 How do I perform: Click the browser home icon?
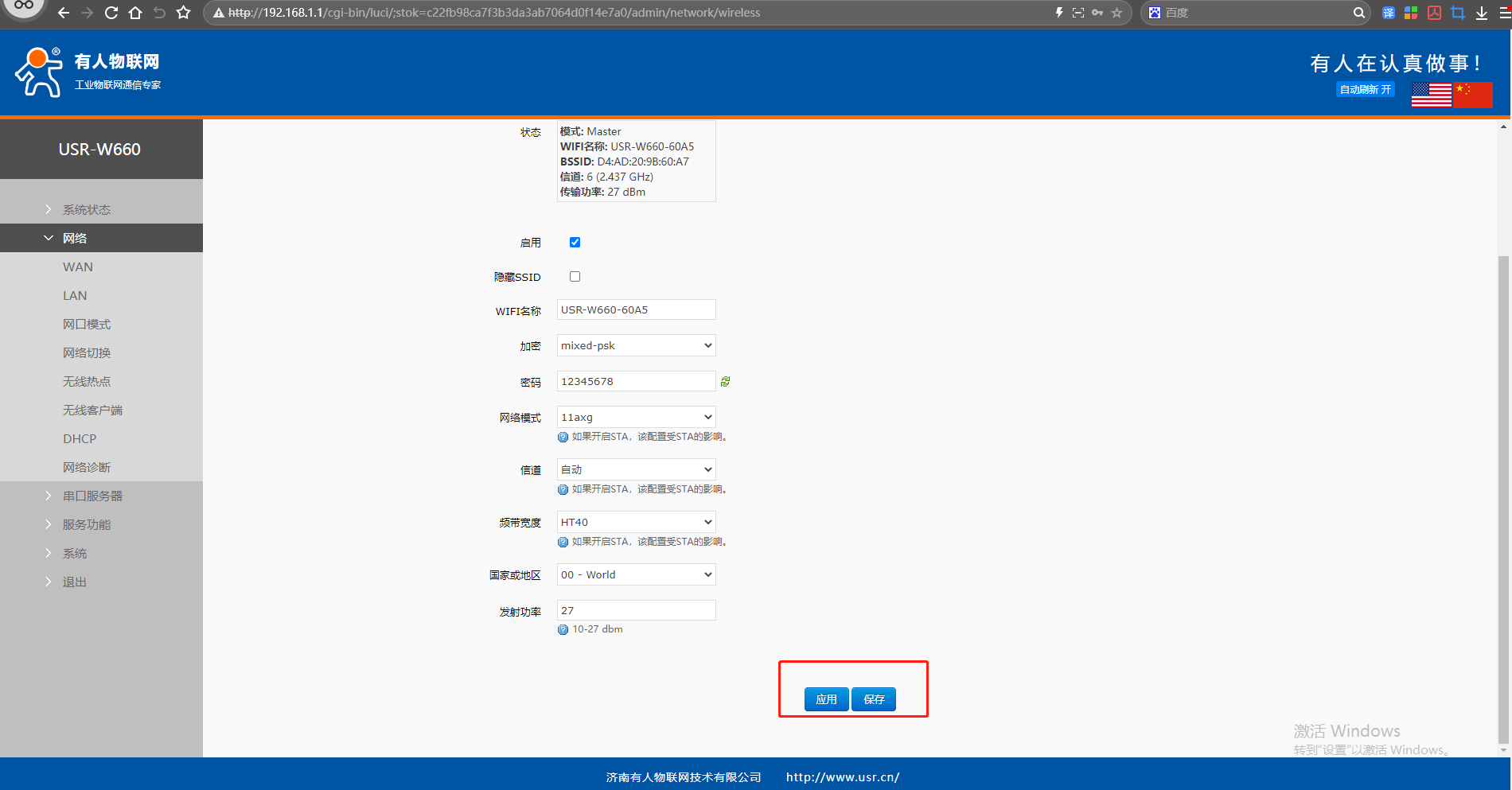click(135, 13)
